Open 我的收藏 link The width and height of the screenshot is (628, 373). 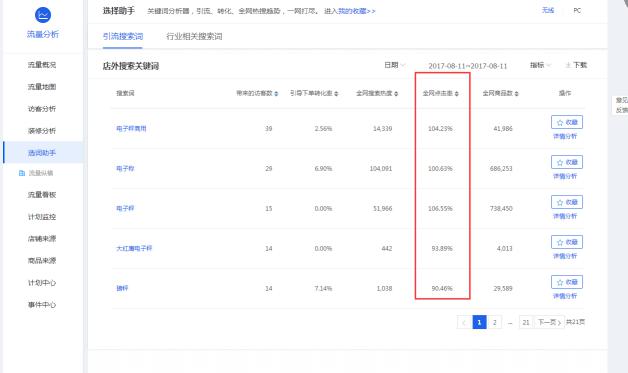(x=357, y=11)
